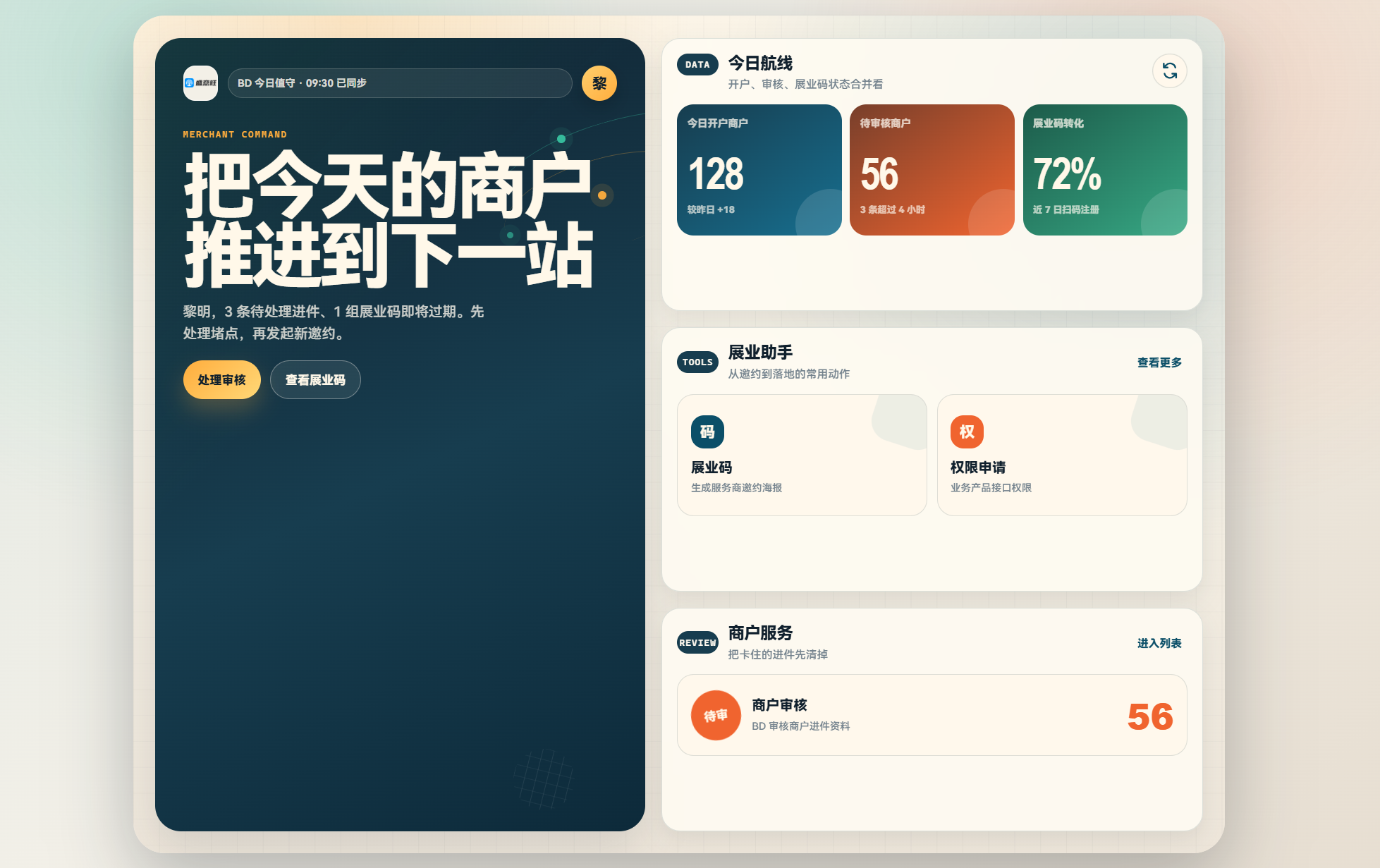Click the REVIEW badge beside 商户服务
The height and width of the screenshot is (868, 1380).
pyautogui.click(x=697, y=642)
